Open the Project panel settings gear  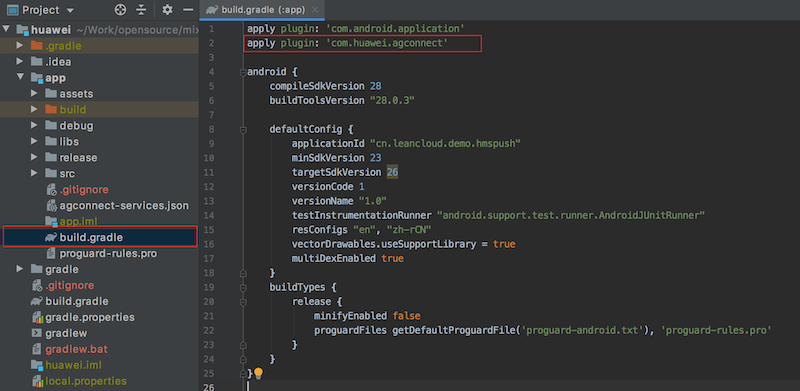click(167, 10)
